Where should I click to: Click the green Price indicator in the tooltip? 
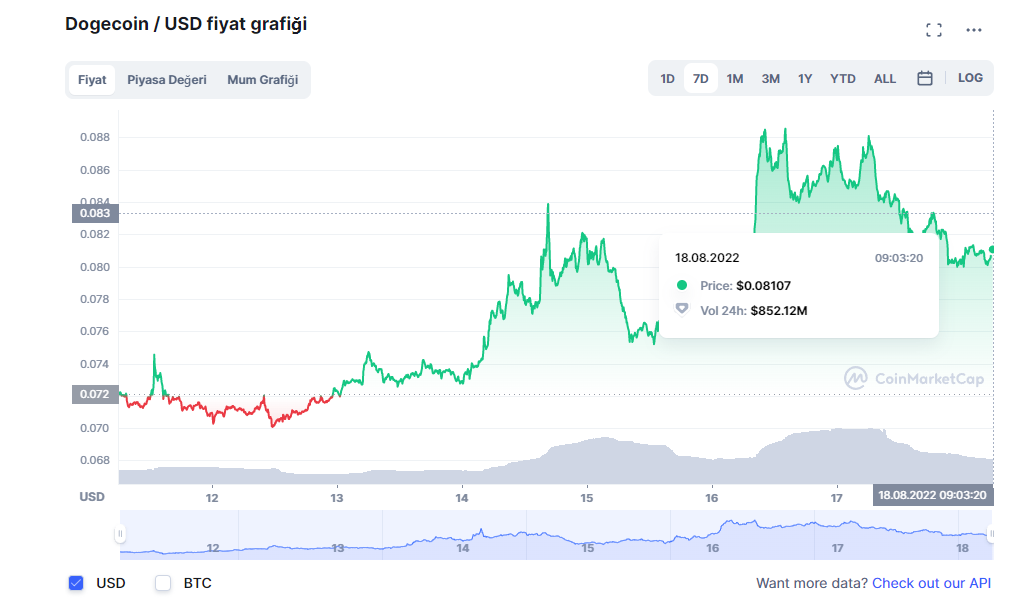681,285
